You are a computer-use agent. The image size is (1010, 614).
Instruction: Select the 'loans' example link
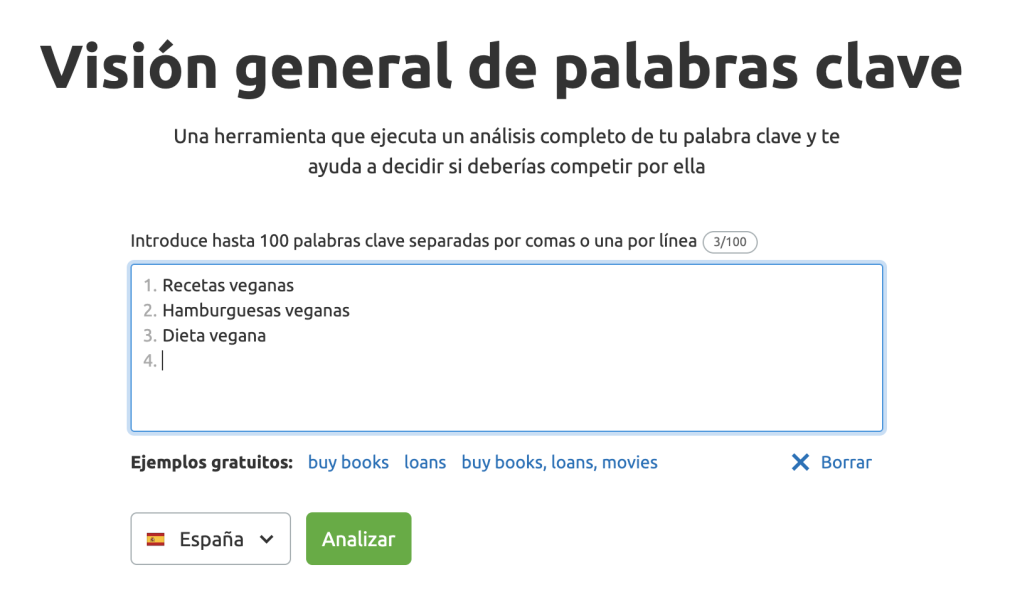point(425,462)
